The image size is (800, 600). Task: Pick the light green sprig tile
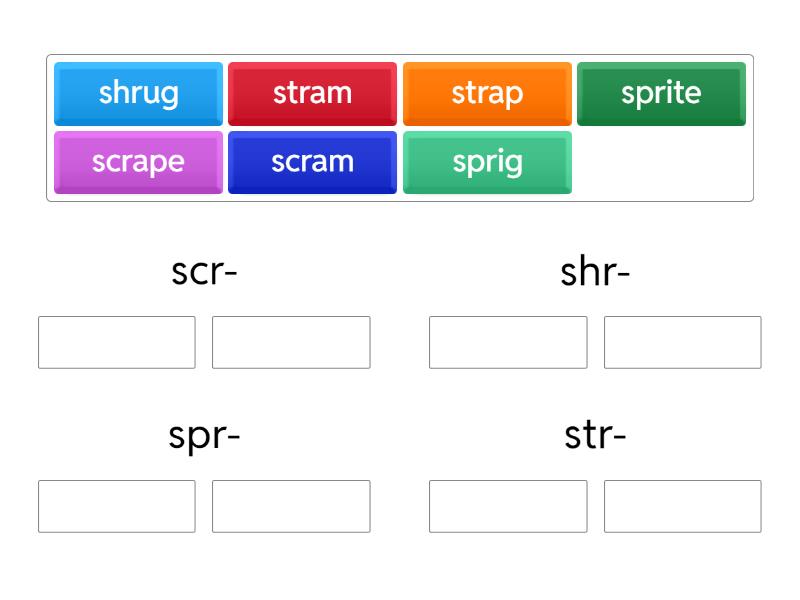[x=487, y=162]
